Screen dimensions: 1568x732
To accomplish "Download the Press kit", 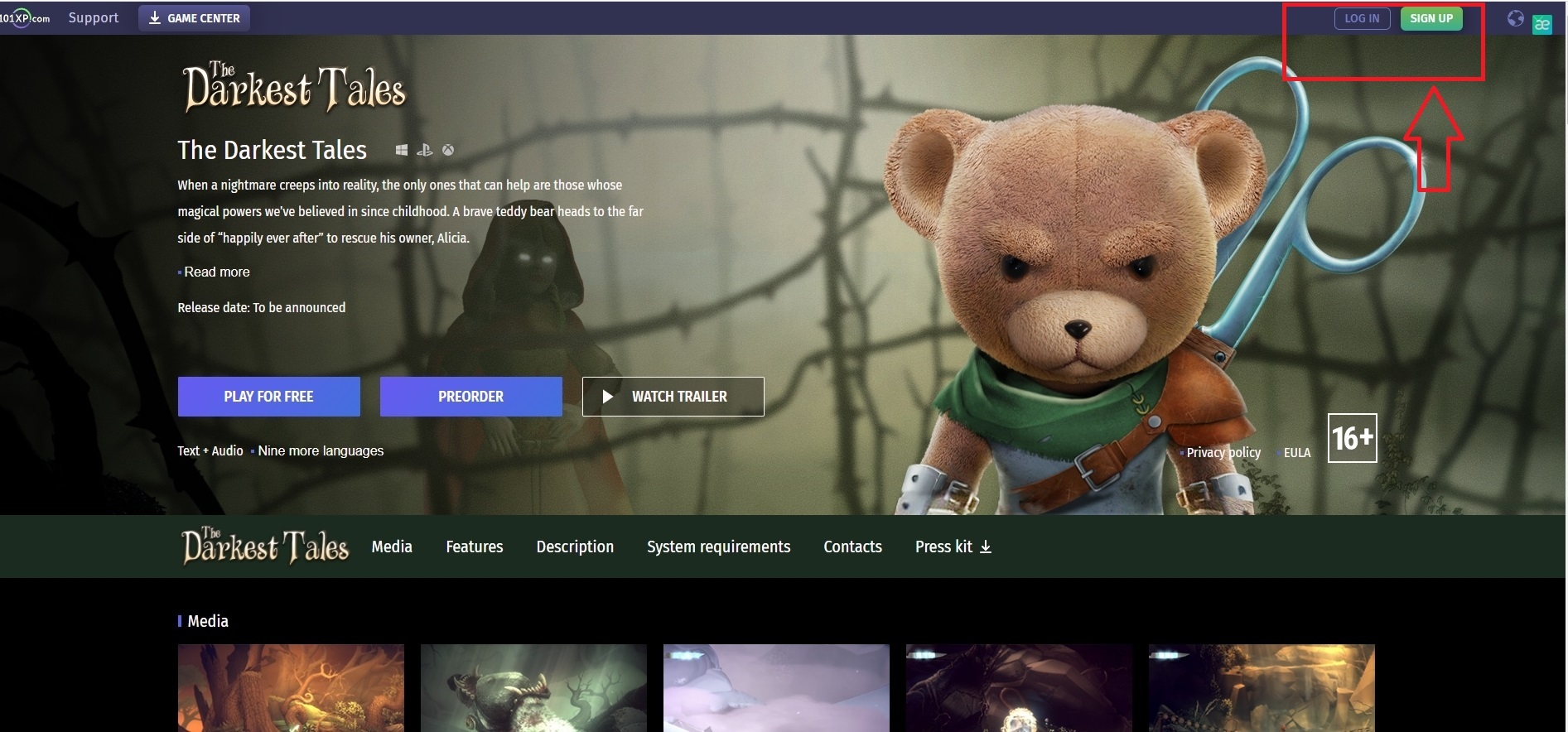I will tap(953, 547).
